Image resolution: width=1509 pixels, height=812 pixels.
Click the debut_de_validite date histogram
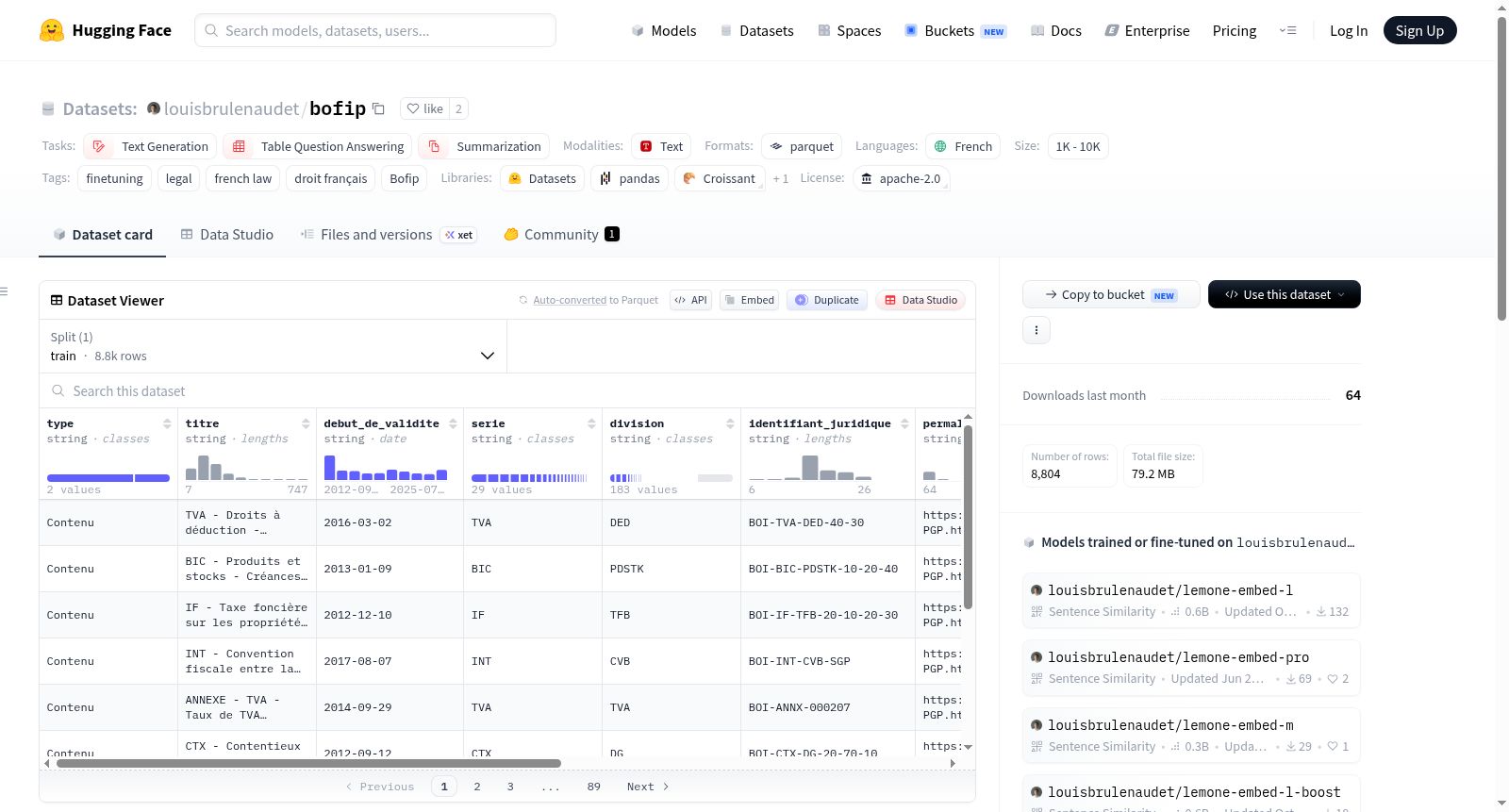[x=386, y=467]
